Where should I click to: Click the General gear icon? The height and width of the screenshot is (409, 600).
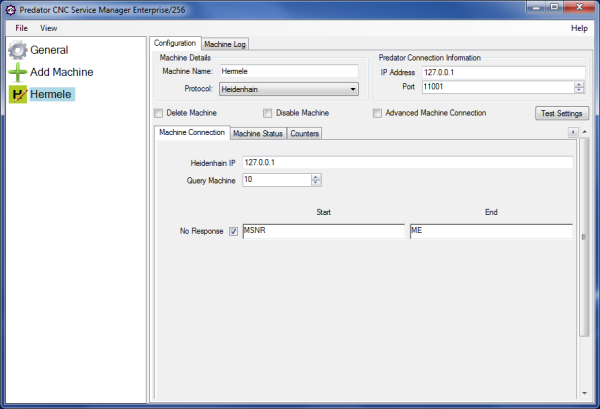[18, 50]
